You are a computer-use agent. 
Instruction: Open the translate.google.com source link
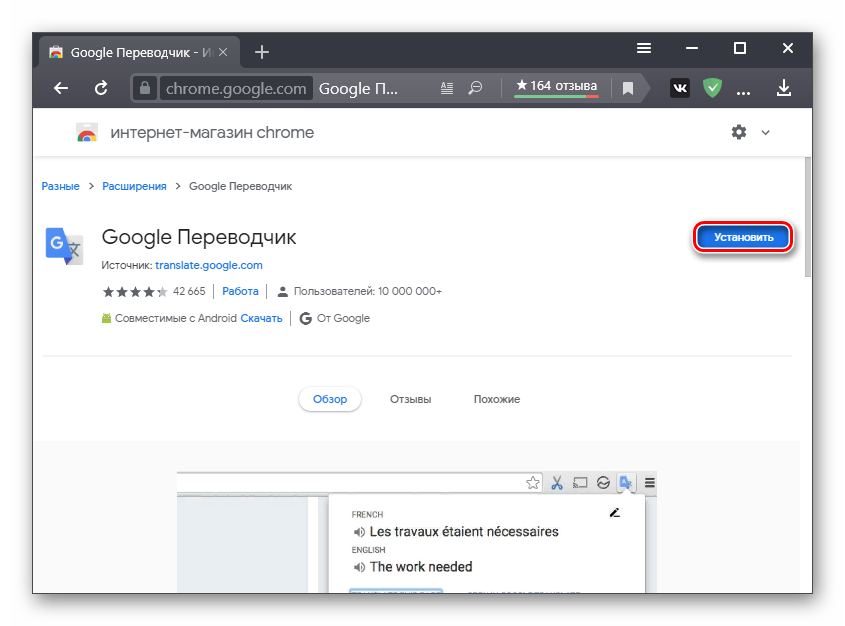coord(208,265)
